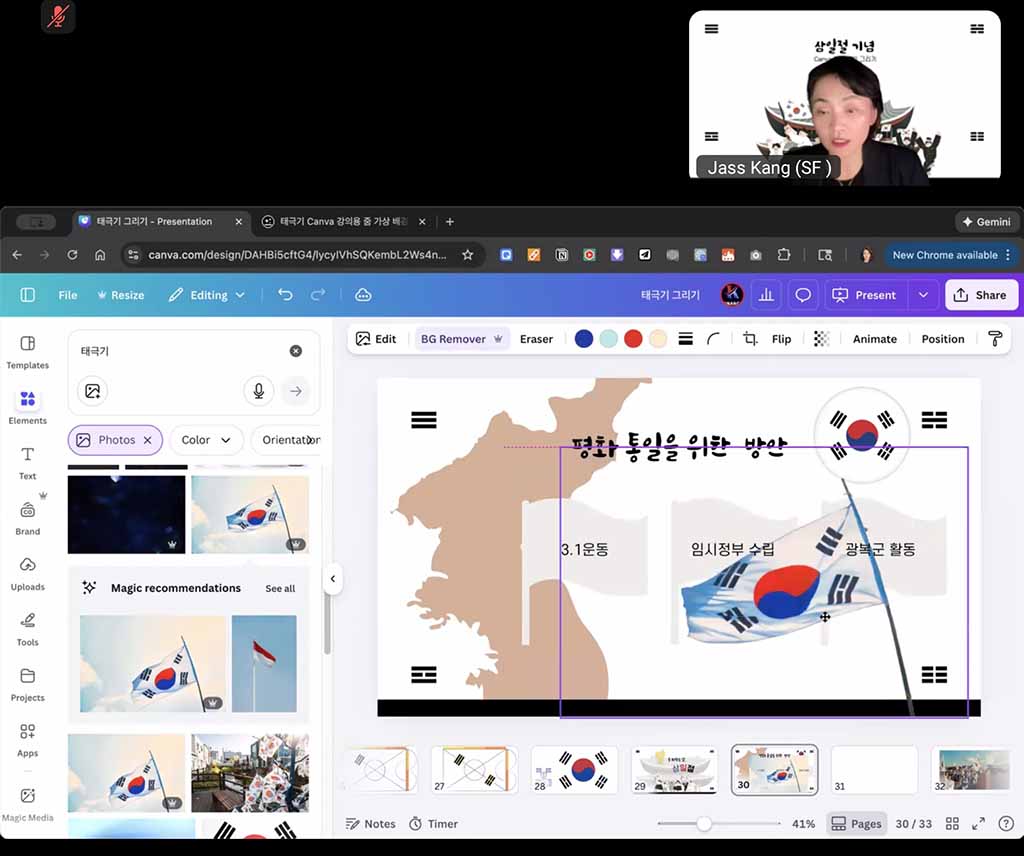Expand the Color filter dropdown

pyautogui.click(x=206, y=440)
